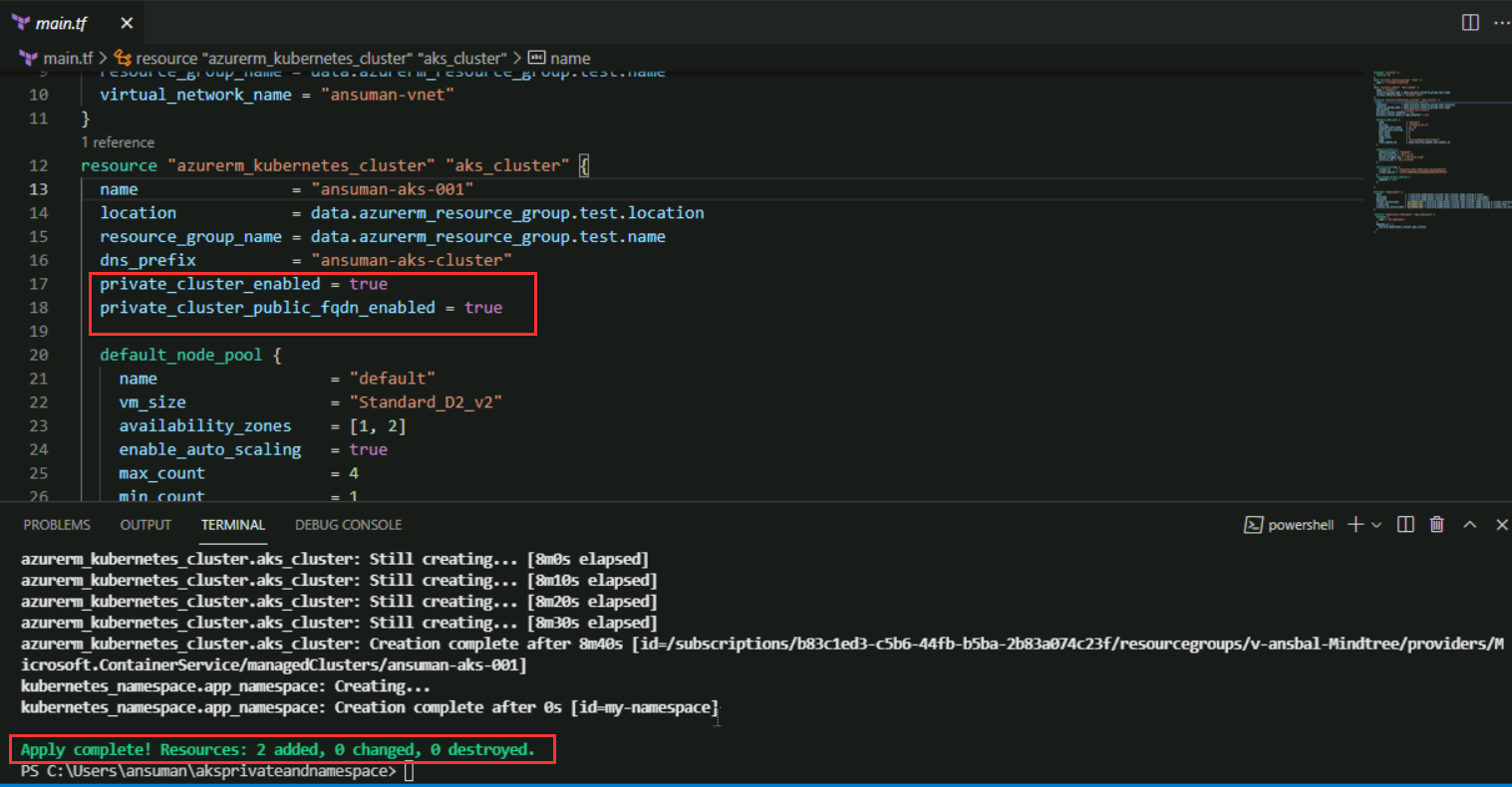Open the '1 reference' code lens

[118, 142]
